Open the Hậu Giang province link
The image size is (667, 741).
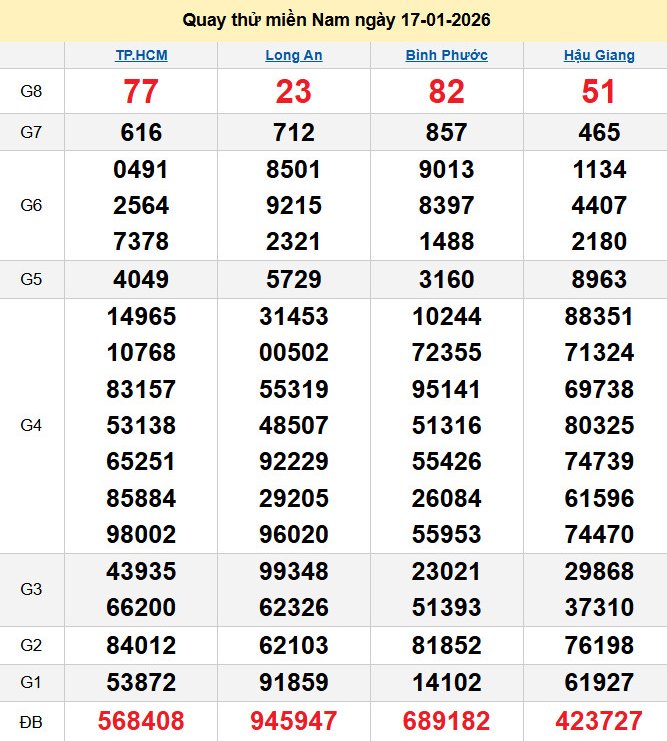point(599,55)
